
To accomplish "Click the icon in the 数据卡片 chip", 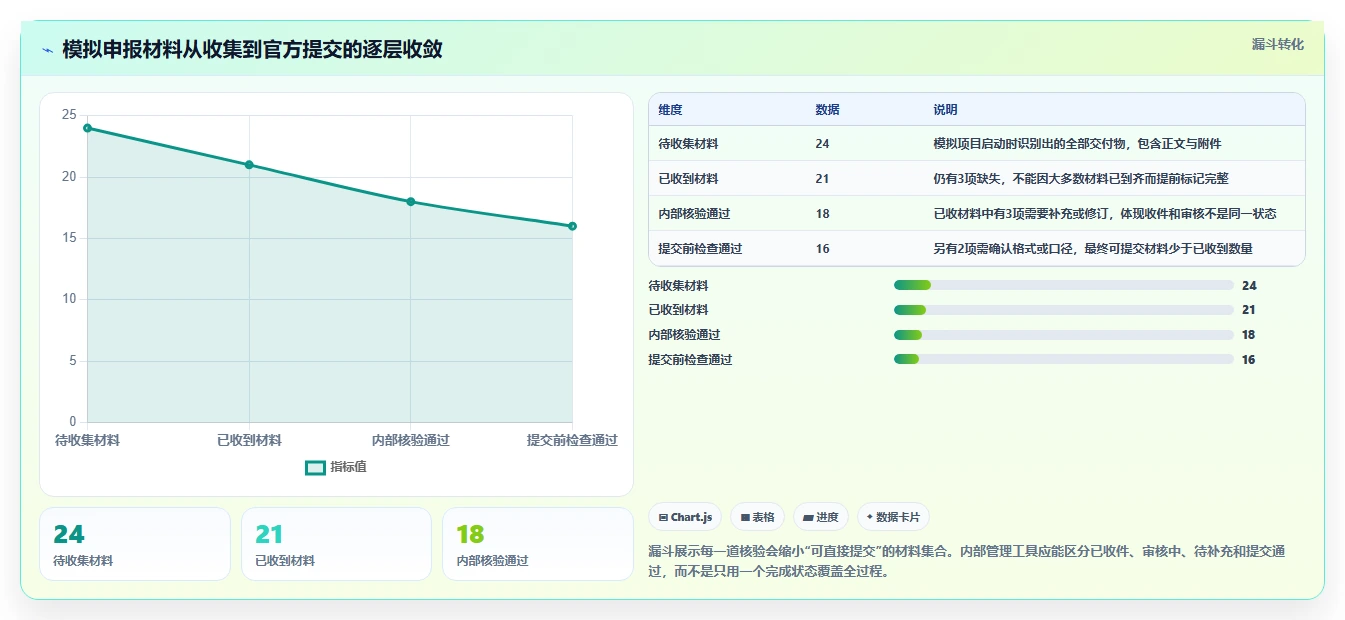I will 870,517.
